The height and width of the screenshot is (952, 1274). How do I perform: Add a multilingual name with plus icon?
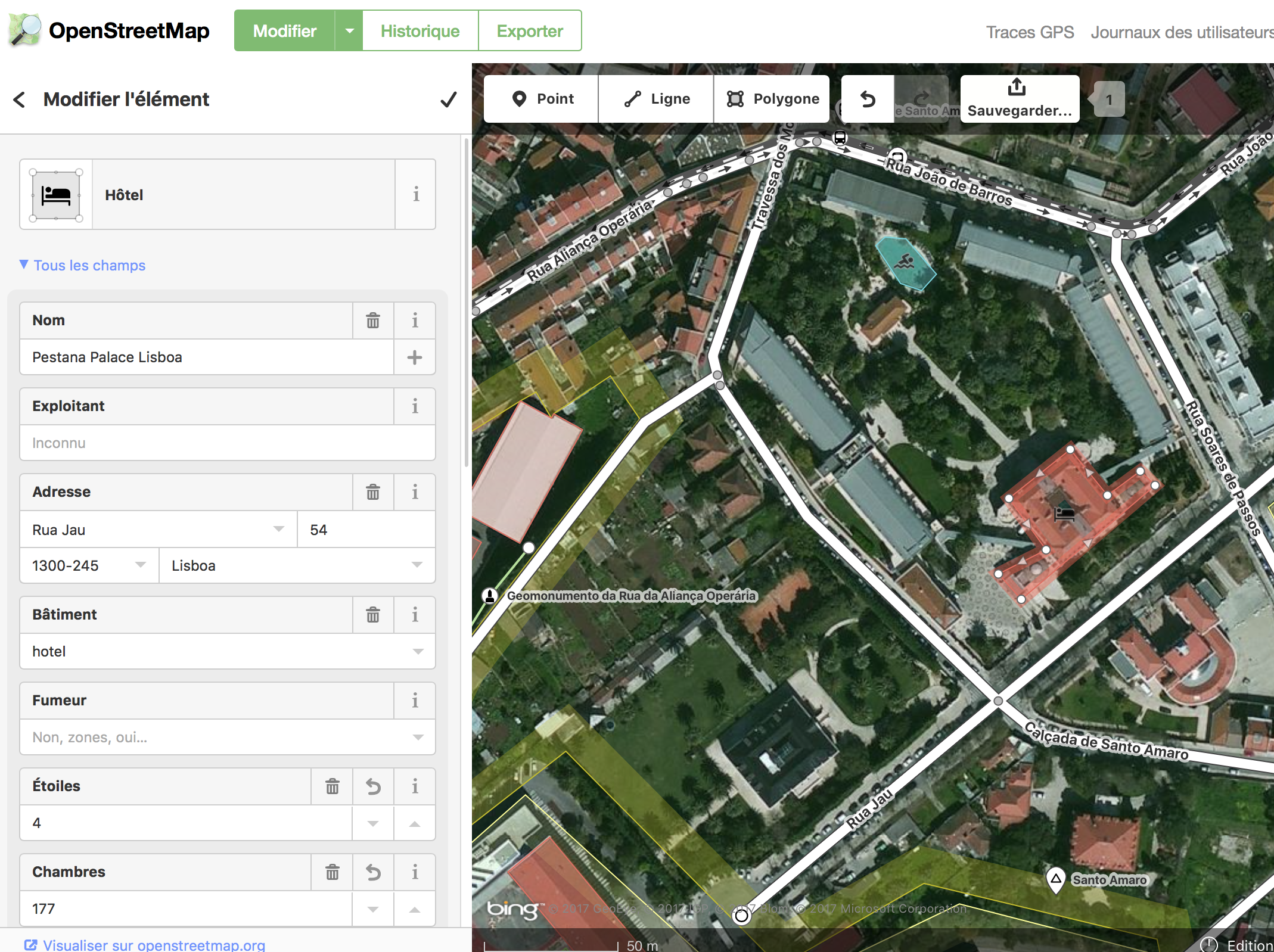(x=415, y=357)
